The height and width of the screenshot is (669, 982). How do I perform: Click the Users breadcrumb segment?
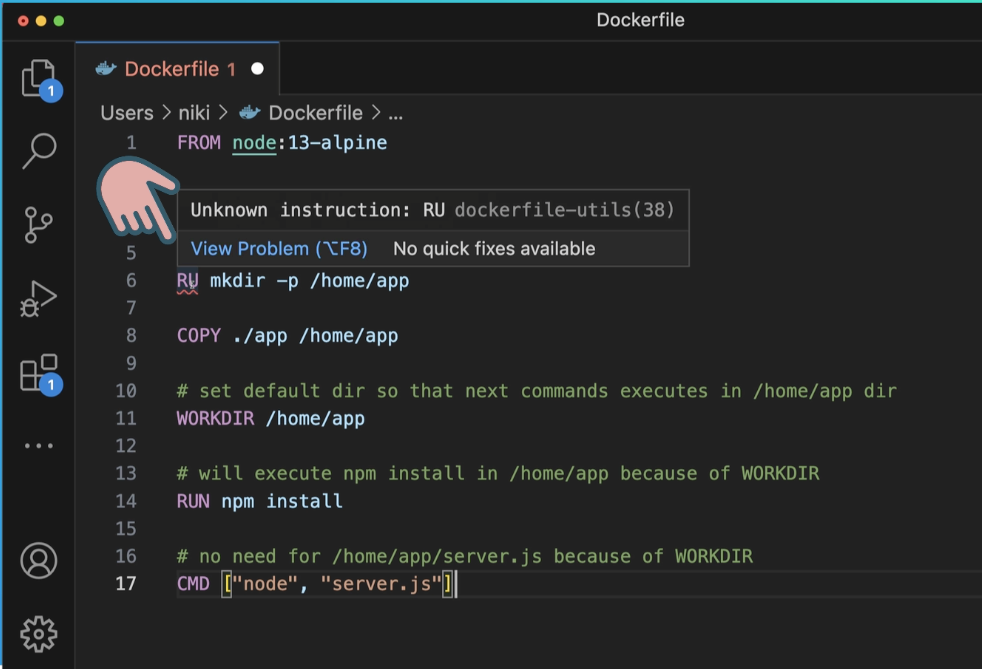pos(127,113)
